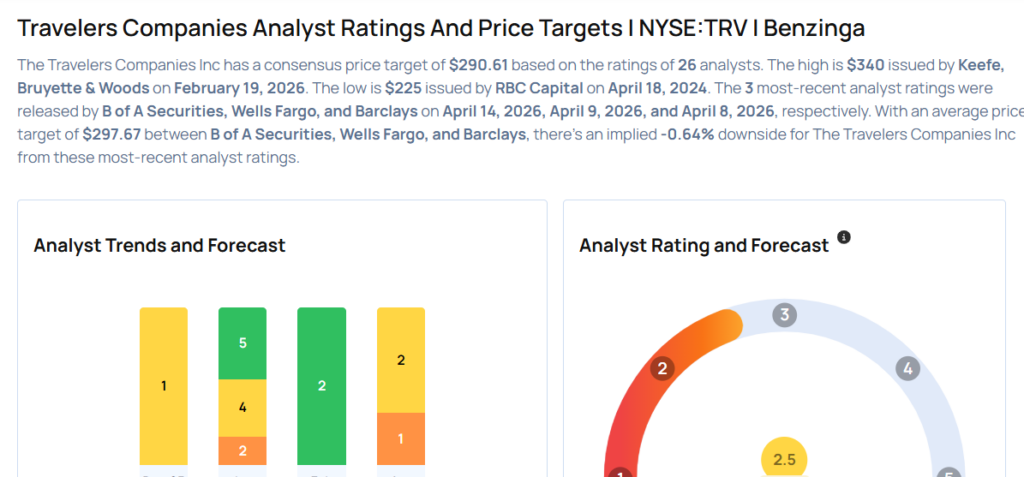Viewport: 1024px width, 477px height.
Task: Click the green segment labeled 5
Action: coord(242,343)
